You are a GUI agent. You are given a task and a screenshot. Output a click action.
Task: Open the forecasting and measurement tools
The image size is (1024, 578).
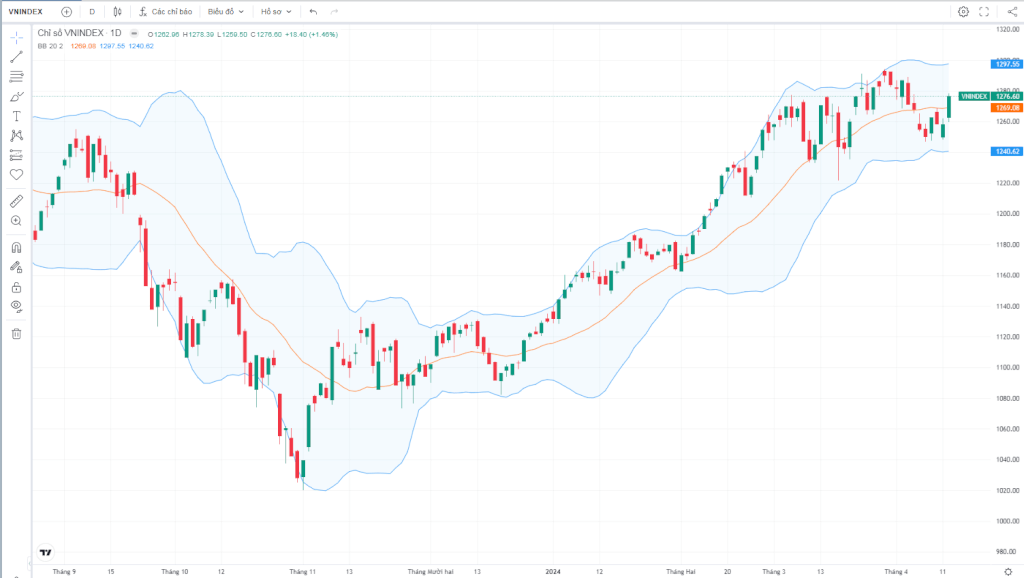(x=16, y=155)
